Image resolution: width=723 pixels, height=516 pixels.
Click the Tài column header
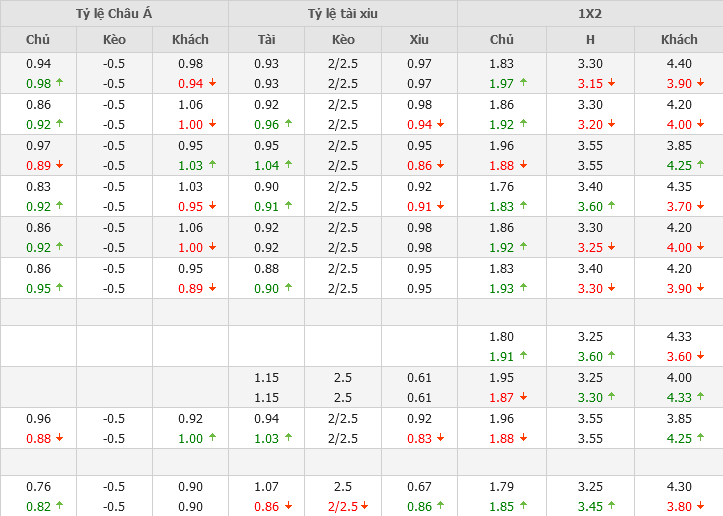point(266,40)
